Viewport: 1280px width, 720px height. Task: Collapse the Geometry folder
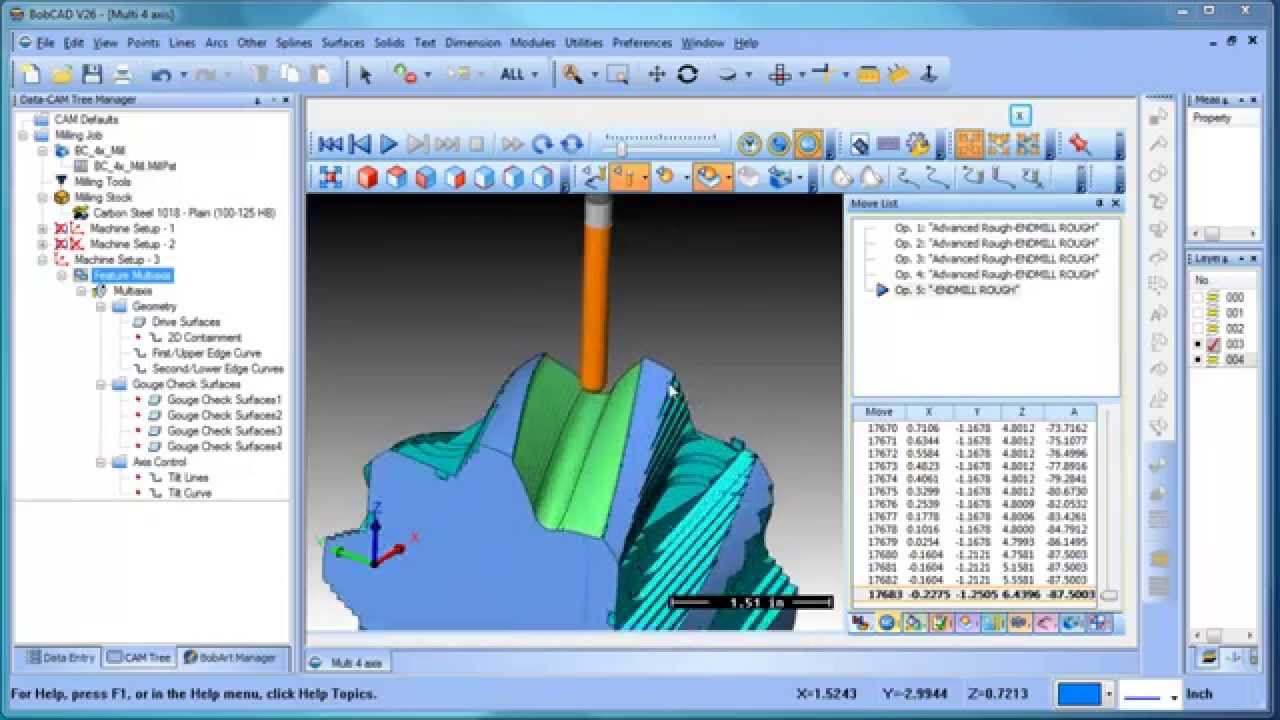(101, 307)
